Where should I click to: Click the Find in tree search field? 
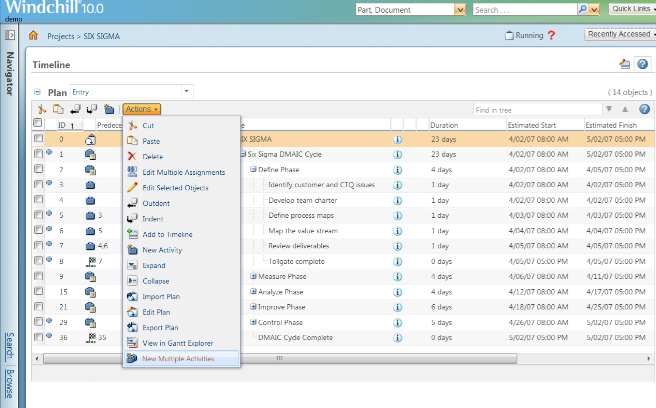(536, 109)
